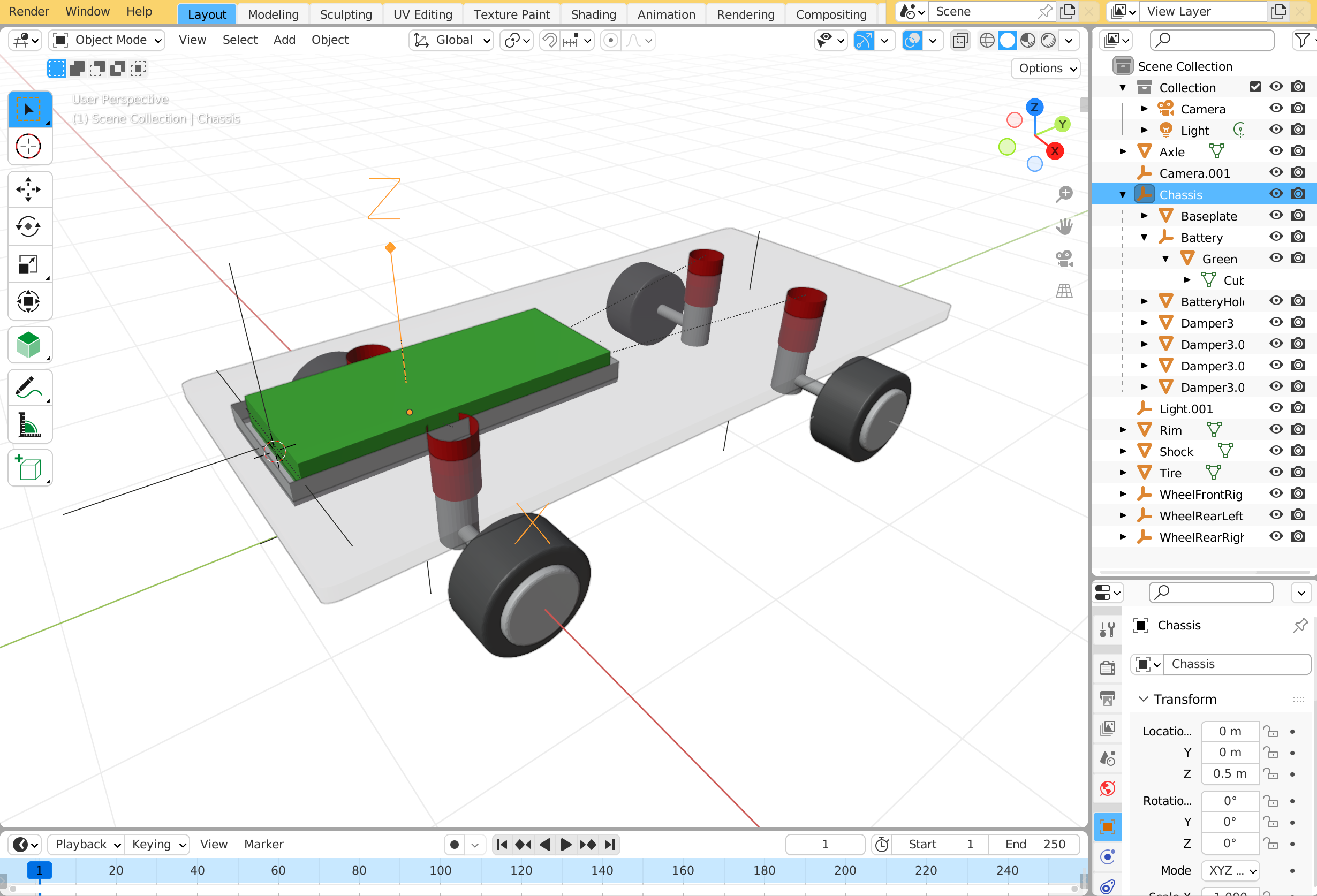Activate the Move tool
The height and width of the screenshot is (896, 1317).
point(28,190)
